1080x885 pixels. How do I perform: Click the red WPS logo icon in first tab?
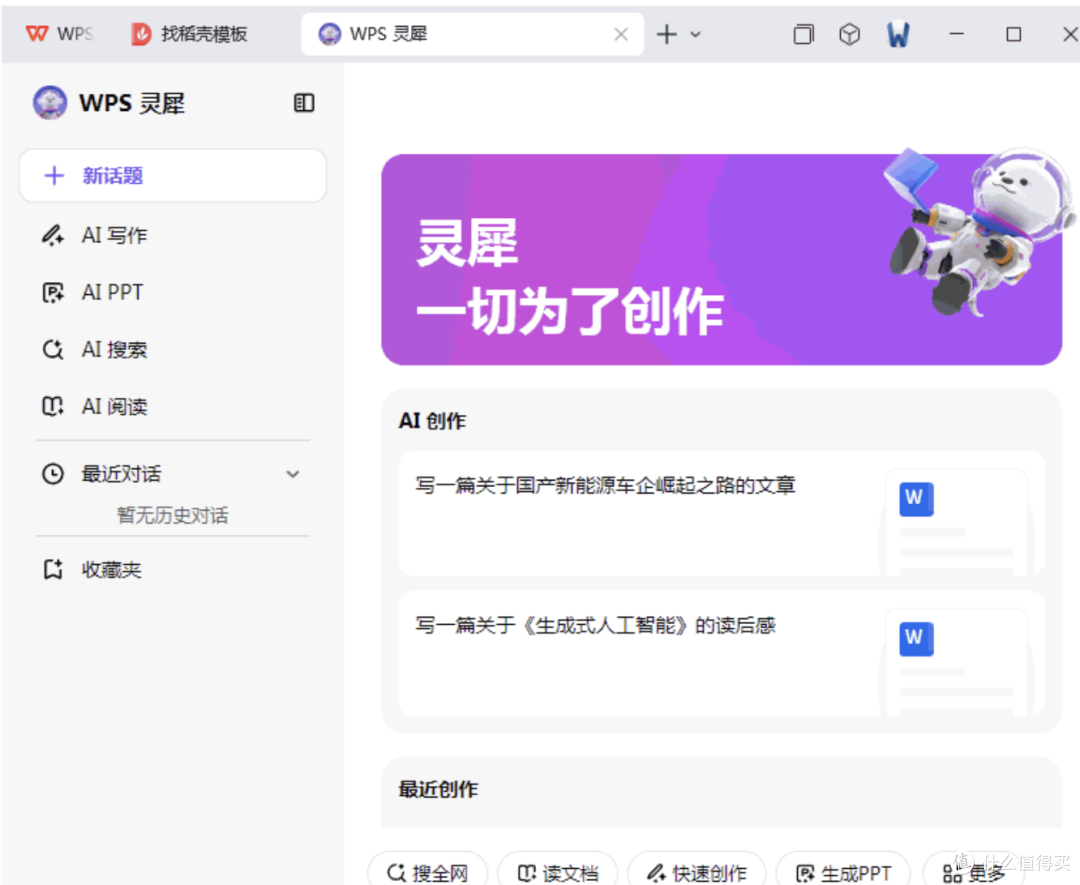[37, 33]
